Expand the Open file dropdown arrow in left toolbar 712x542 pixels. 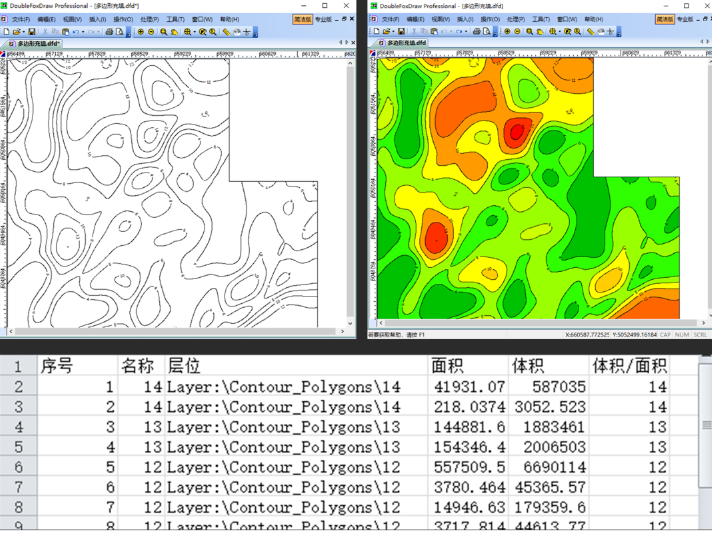coord(25,32)
